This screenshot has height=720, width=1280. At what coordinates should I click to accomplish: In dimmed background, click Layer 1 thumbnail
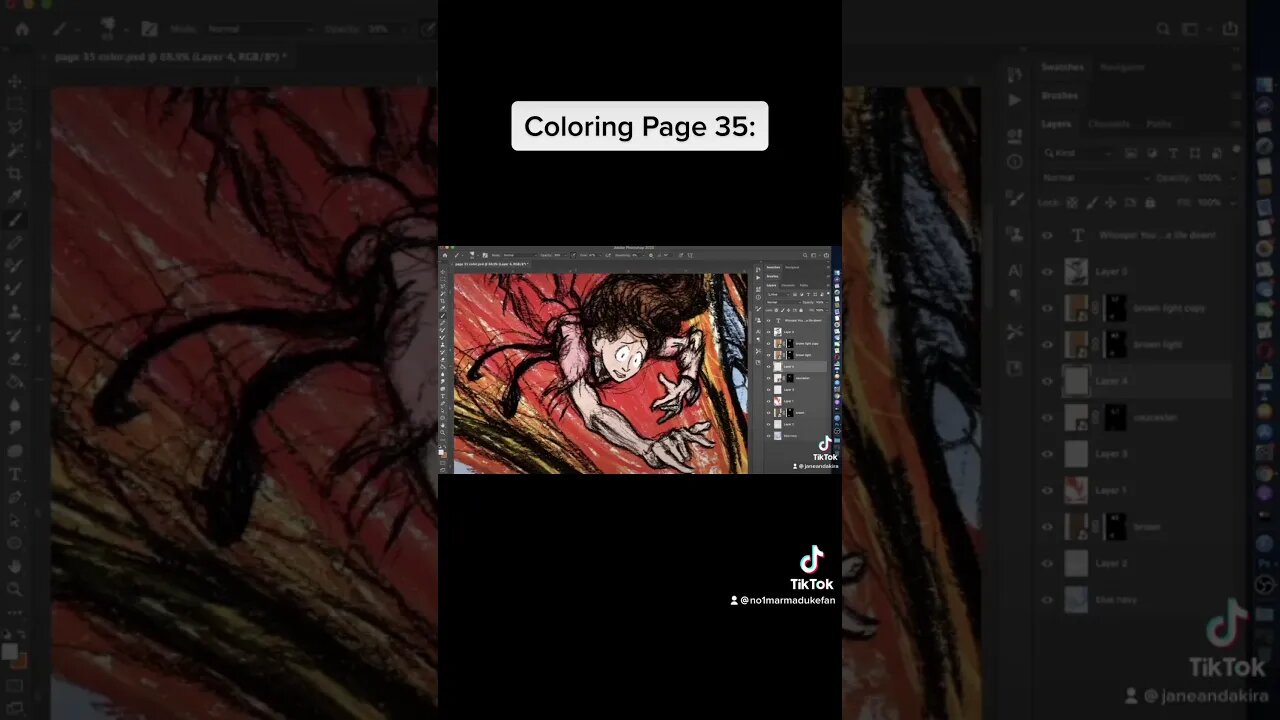1076,490
